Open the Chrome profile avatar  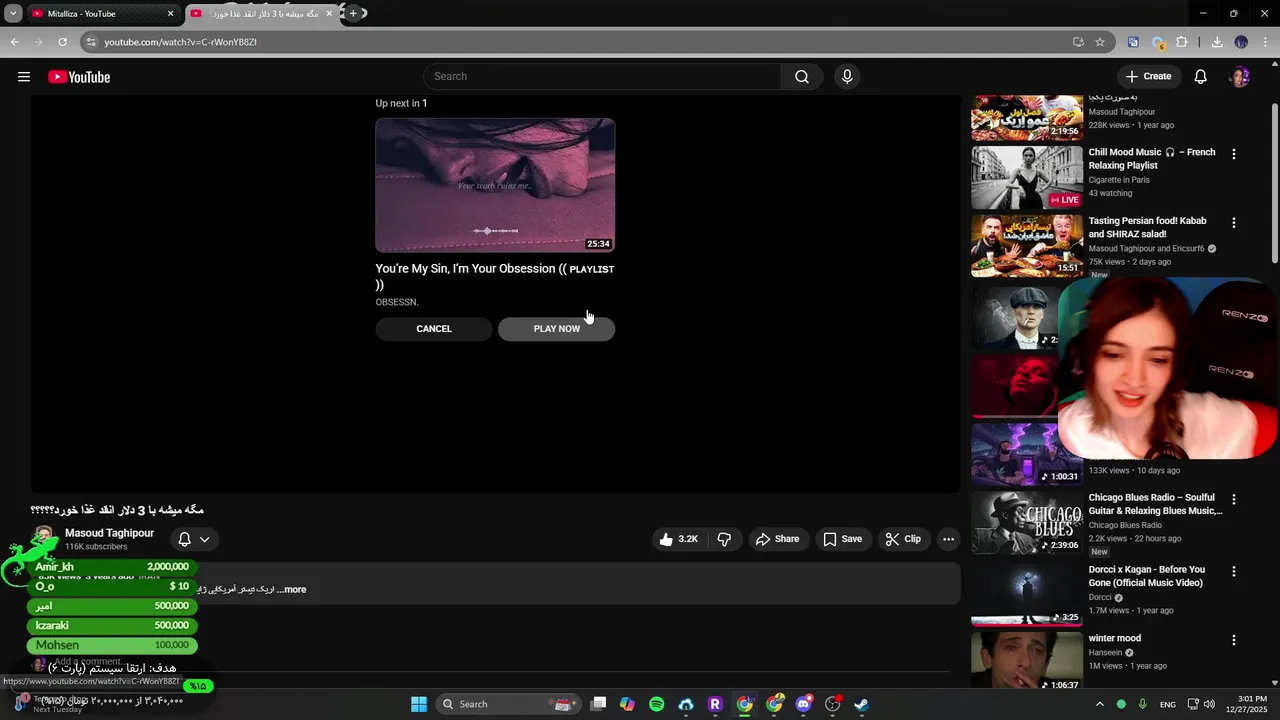click(1241, 42)
